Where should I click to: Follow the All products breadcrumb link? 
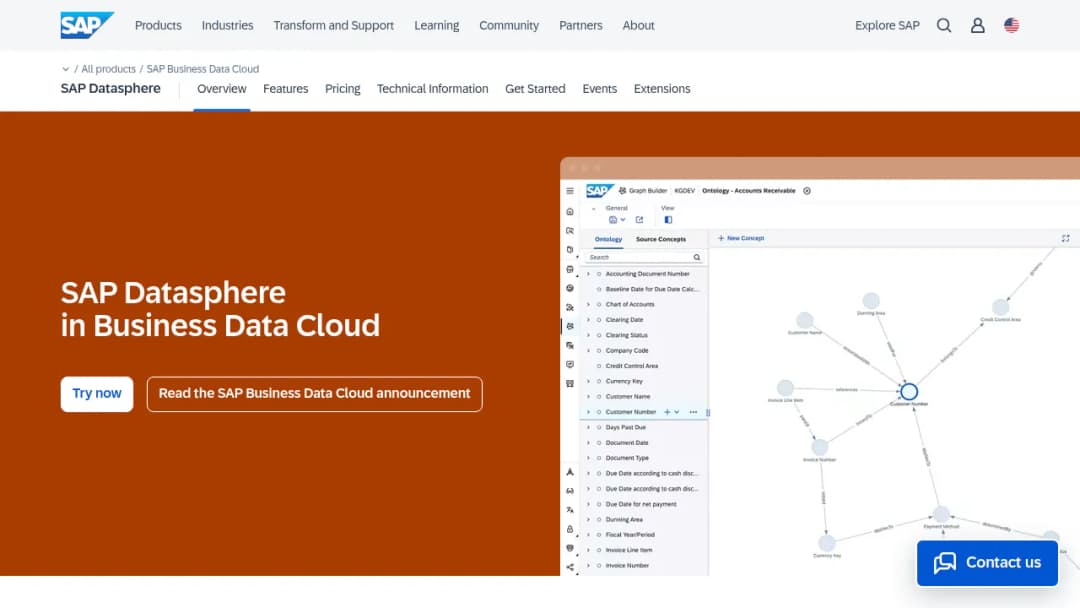click(109, 69)
